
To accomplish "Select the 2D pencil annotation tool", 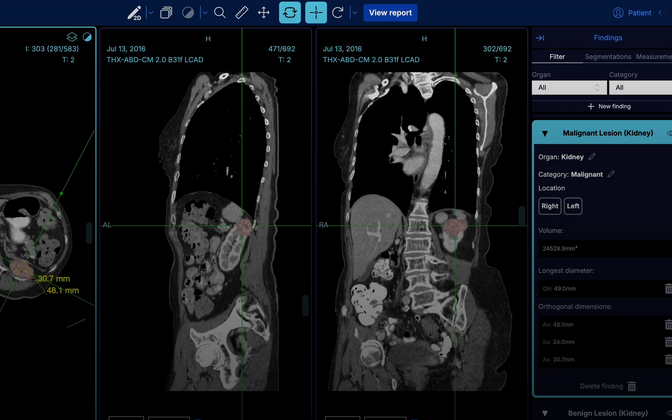I will pyautogui.click(x=134, y=13).
